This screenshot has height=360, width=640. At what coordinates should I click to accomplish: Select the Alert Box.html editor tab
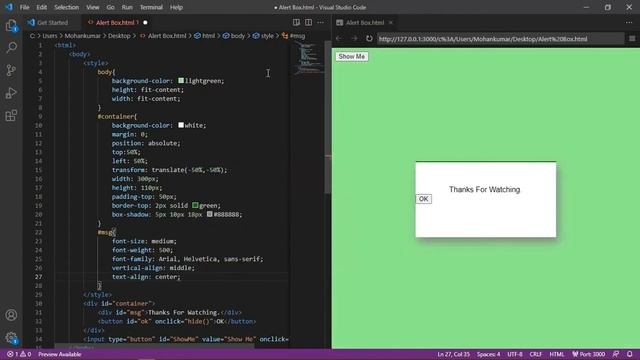[116, 22]
